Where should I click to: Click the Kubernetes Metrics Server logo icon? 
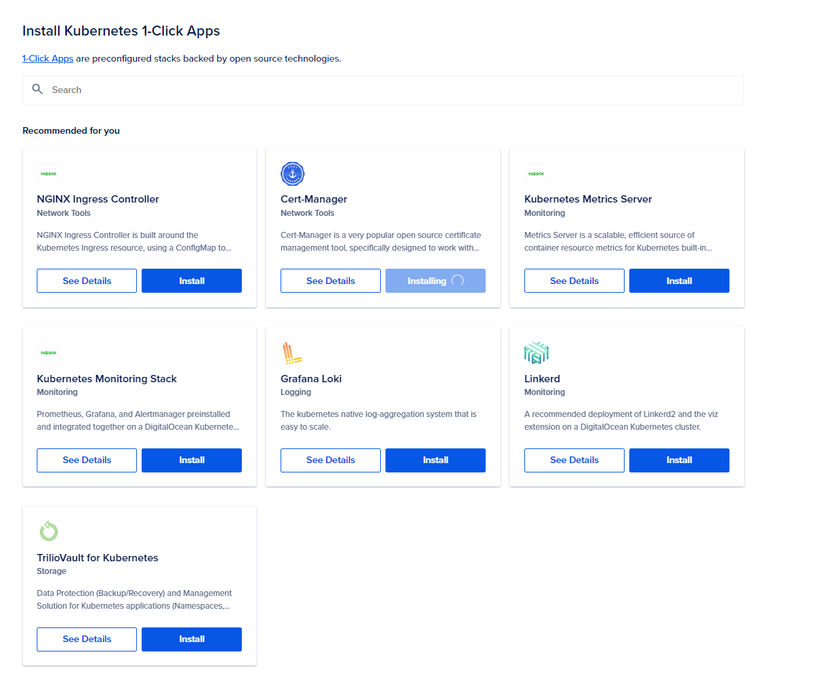[x=537, y=173]
